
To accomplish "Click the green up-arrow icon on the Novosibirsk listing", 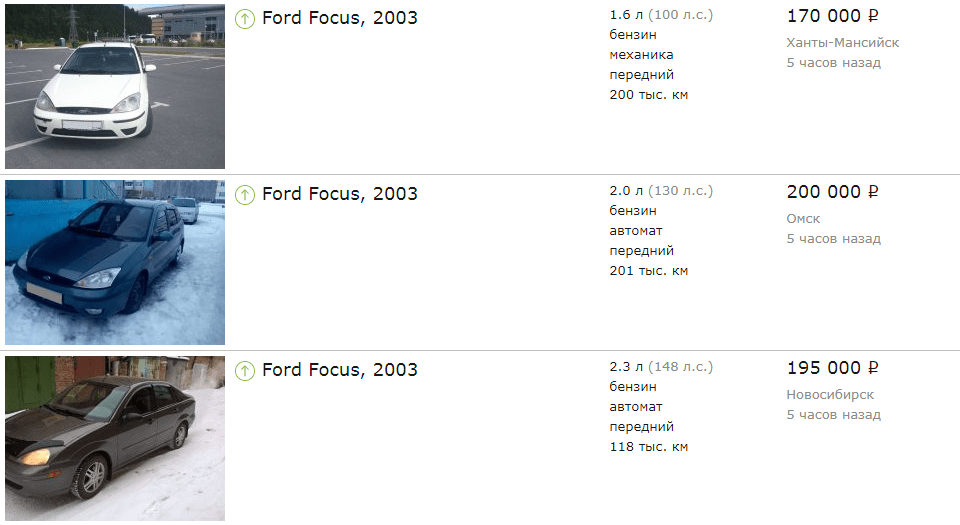I will [x=245, y=371].
